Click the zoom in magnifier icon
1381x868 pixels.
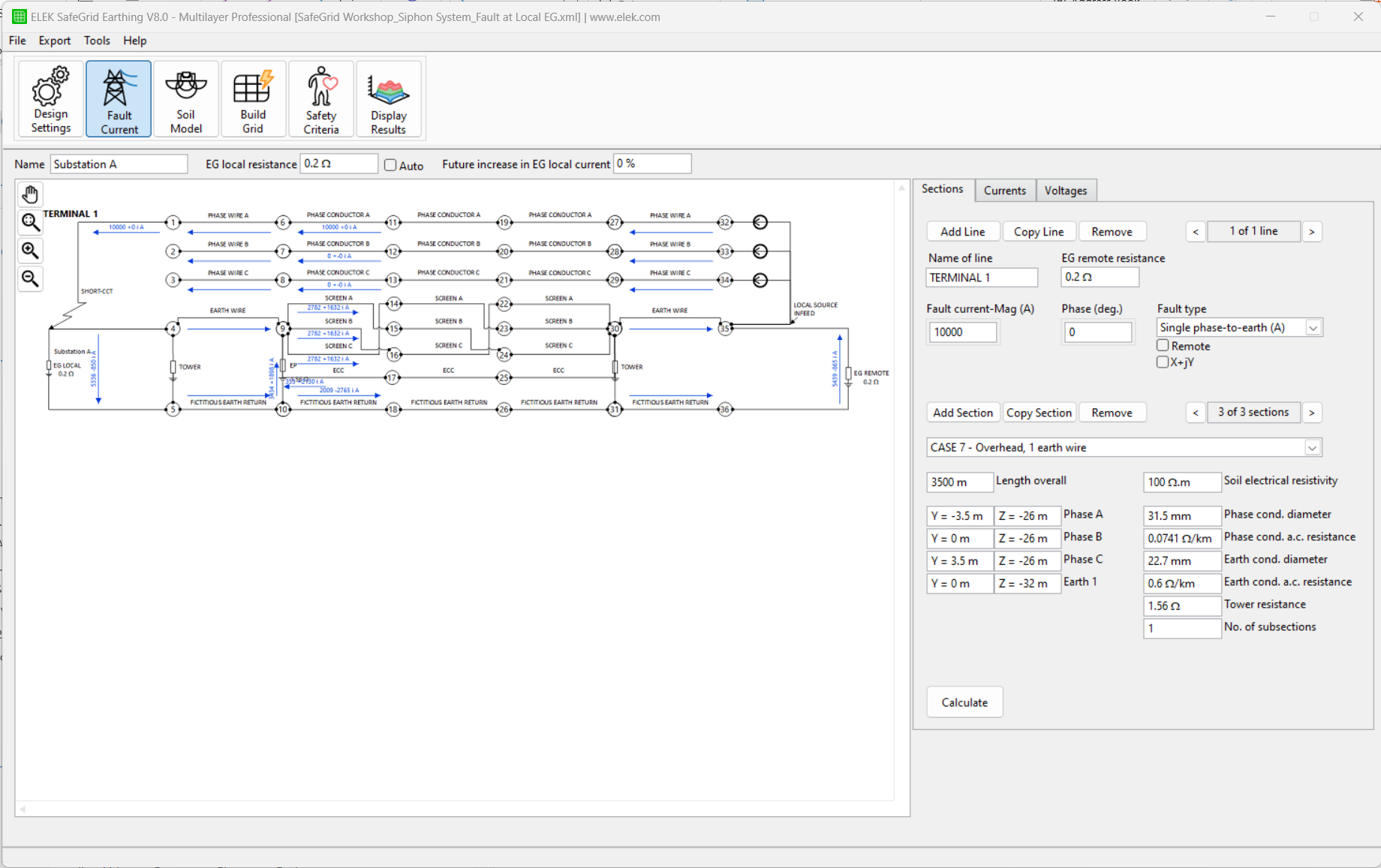pos(30,251)
